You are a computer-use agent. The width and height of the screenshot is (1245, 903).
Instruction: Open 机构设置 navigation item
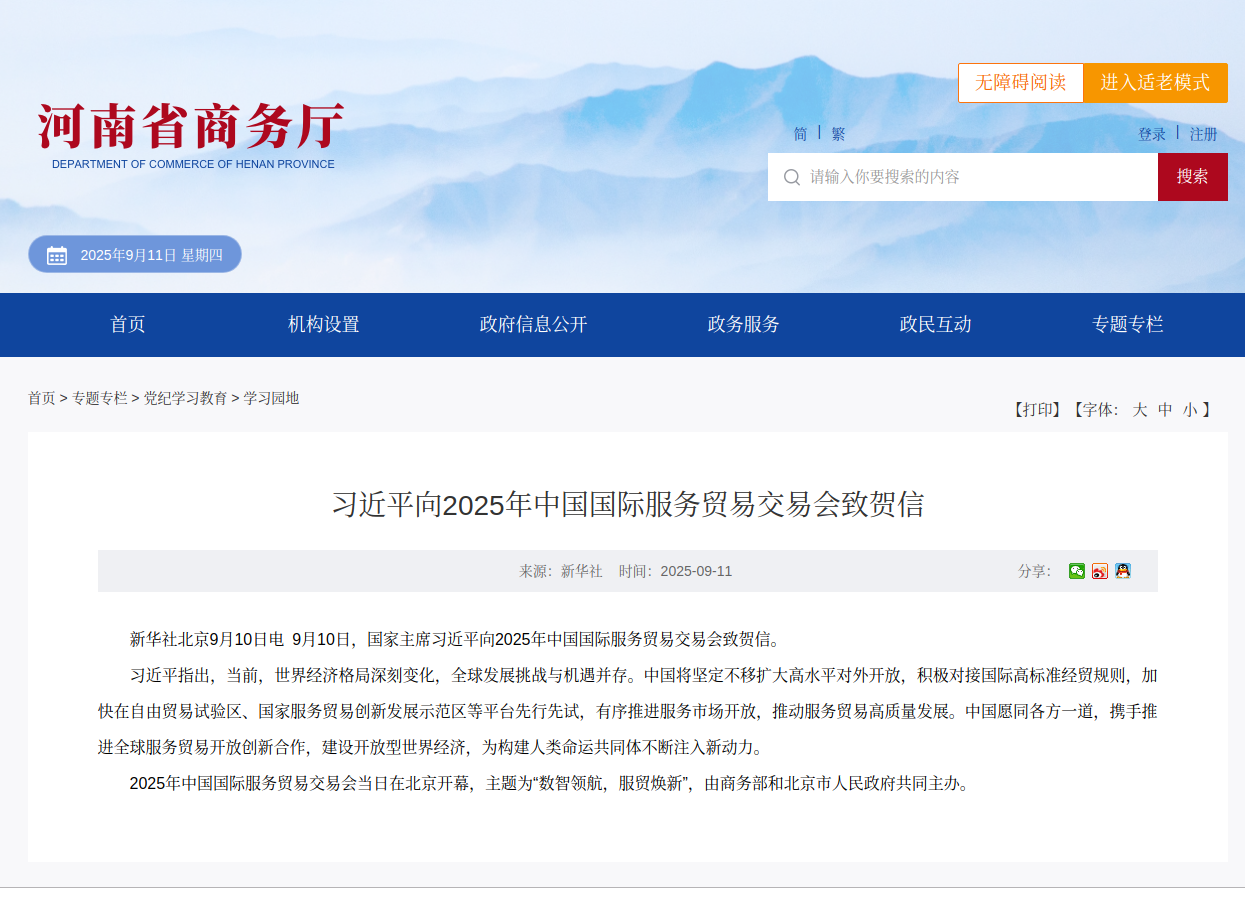click(324, 324)
